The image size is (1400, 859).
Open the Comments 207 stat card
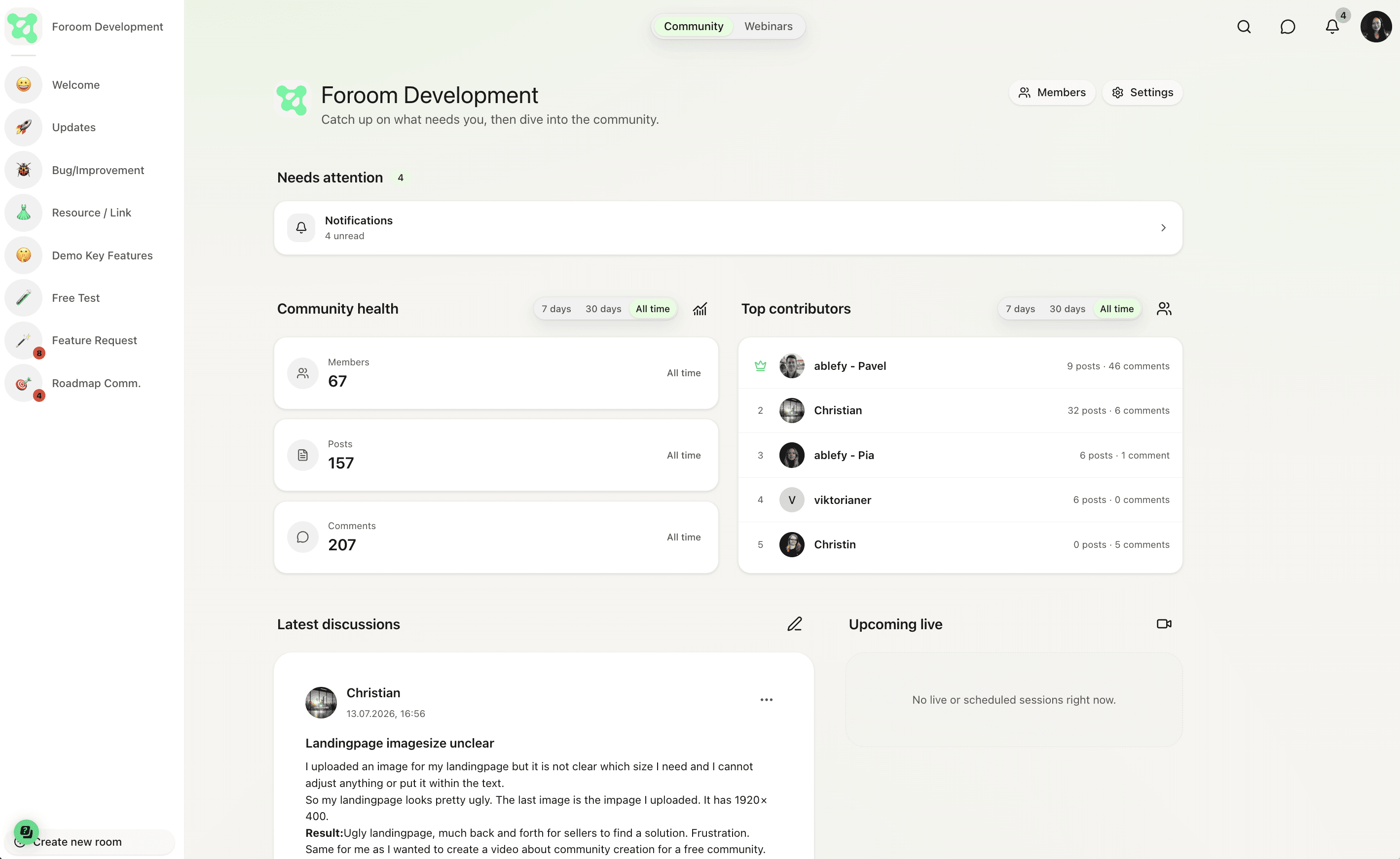click(496, 537)
